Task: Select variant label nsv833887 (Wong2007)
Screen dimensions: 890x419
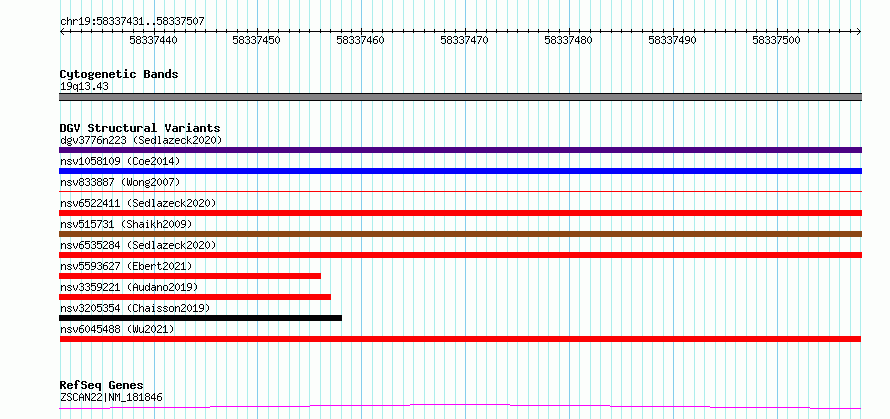Action: (x=120, y=182)
